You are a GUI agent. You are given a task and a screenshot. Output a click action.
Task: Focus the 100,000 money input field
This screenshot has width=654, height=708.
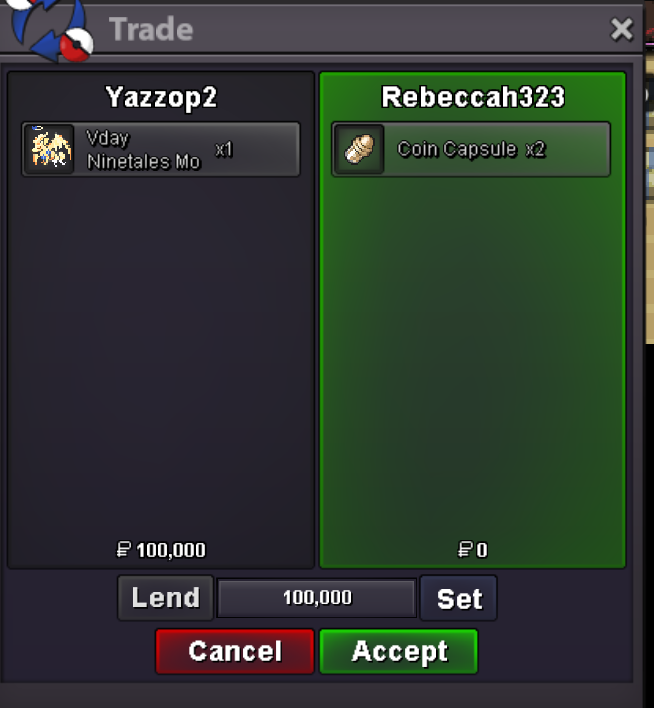pyautogui.click(x=317, y=598)
